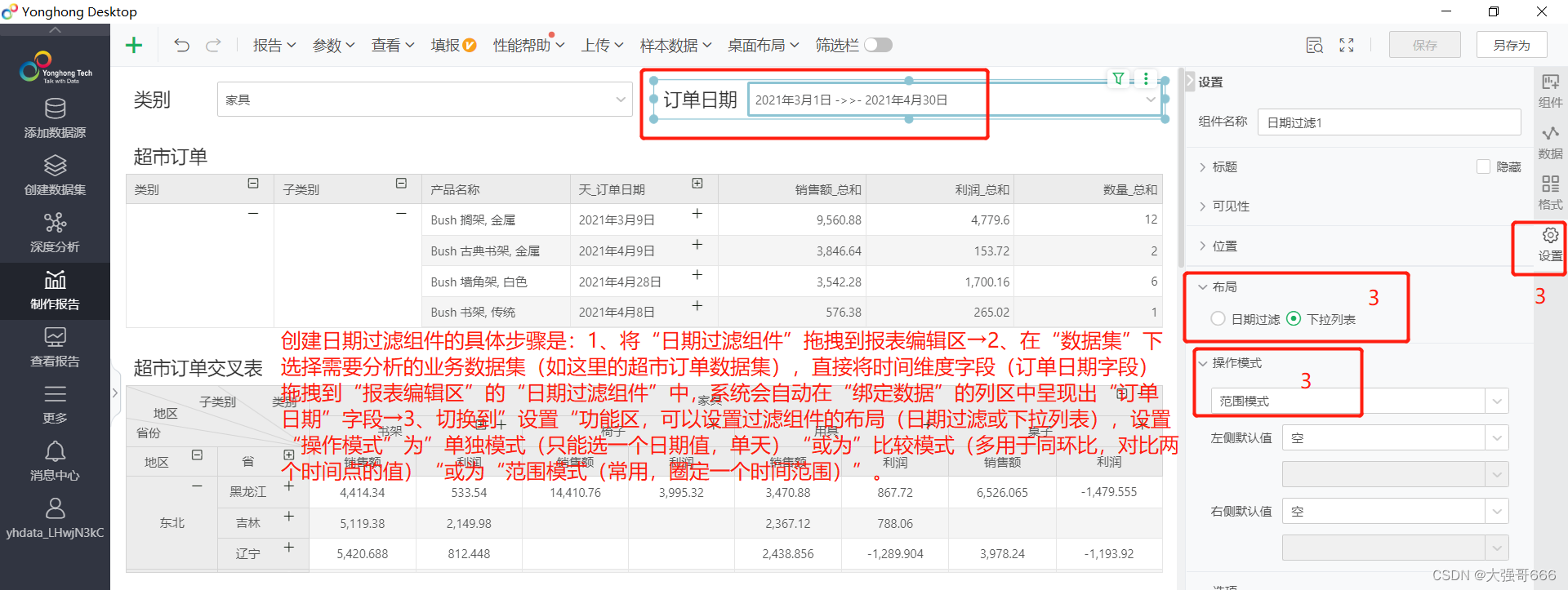
Task: Switch to the Format (格式) panel tab
Action: 1550,193
